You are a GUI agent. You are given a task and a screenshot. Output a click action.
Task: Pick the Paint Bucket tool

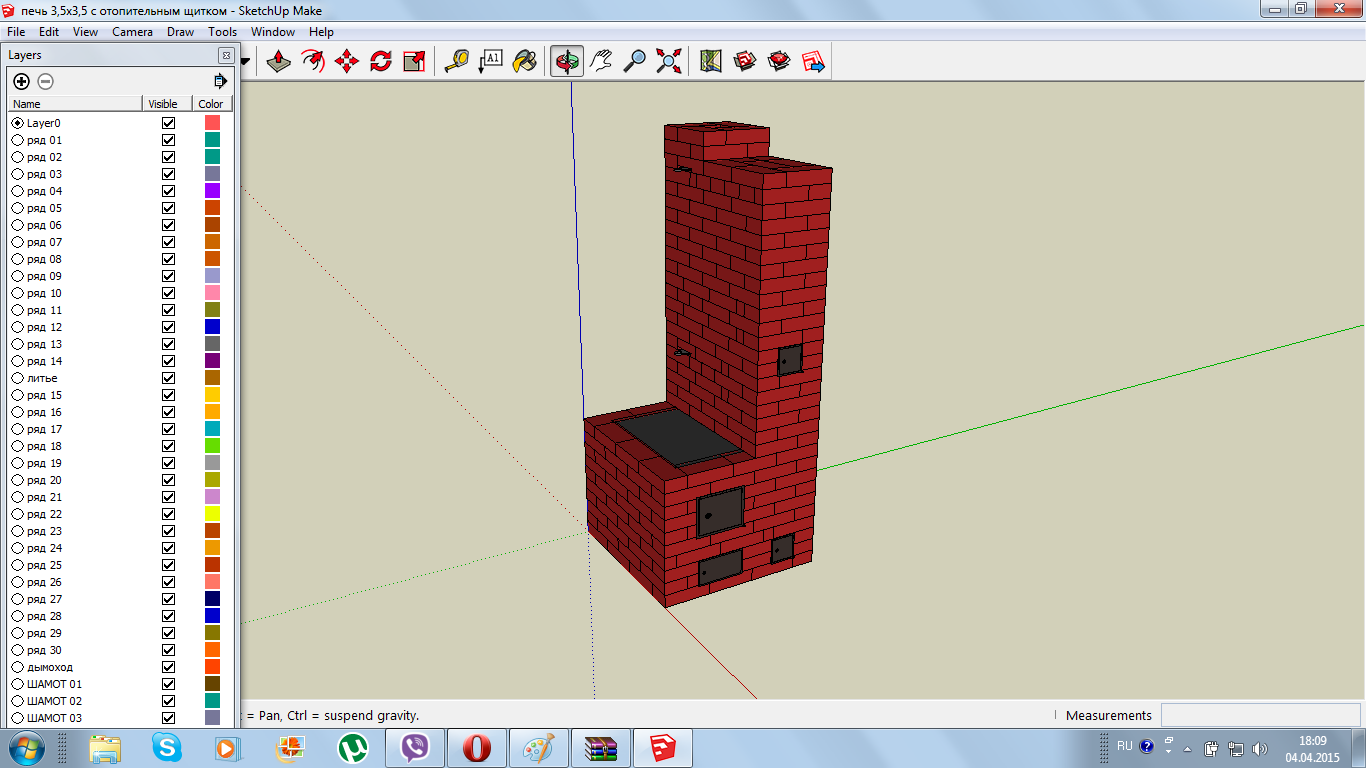[x=525, y=62]
